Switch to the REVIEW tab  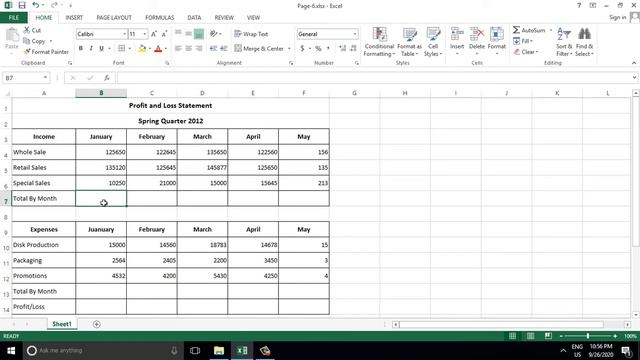[224, 18]
